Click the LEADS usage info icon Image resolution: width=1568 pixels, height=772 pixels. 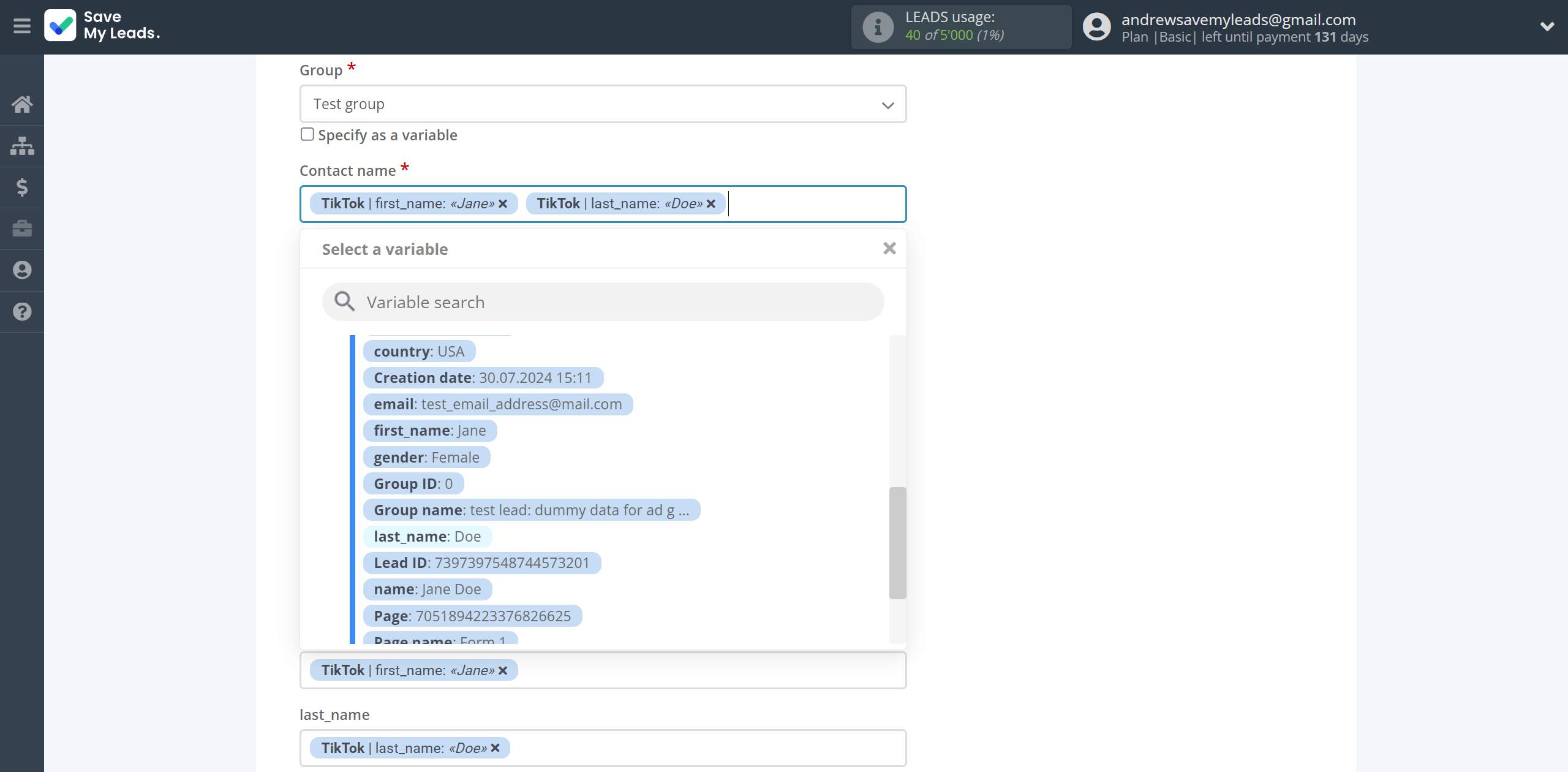point(878,27)
